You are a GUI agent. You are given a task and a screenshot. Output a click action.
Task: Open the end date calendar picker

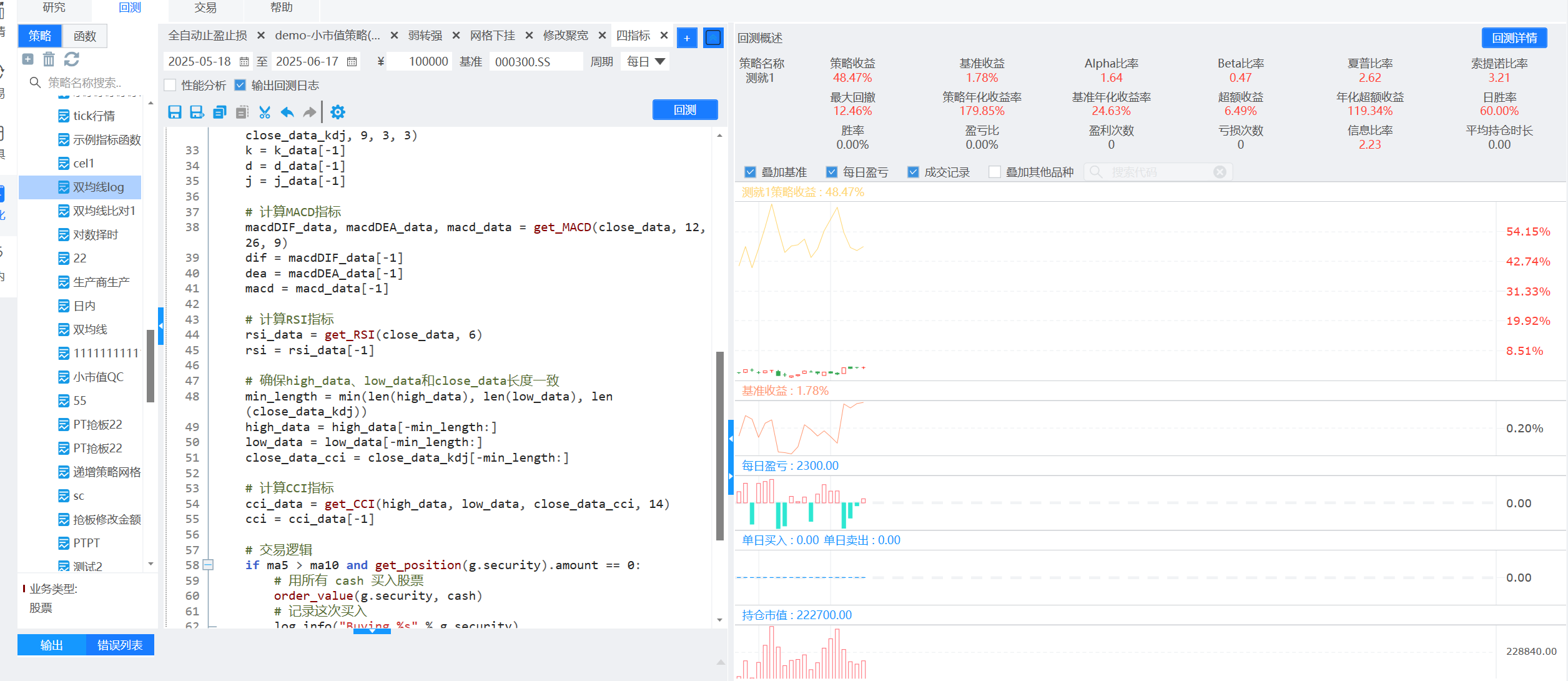coord(352,62)
